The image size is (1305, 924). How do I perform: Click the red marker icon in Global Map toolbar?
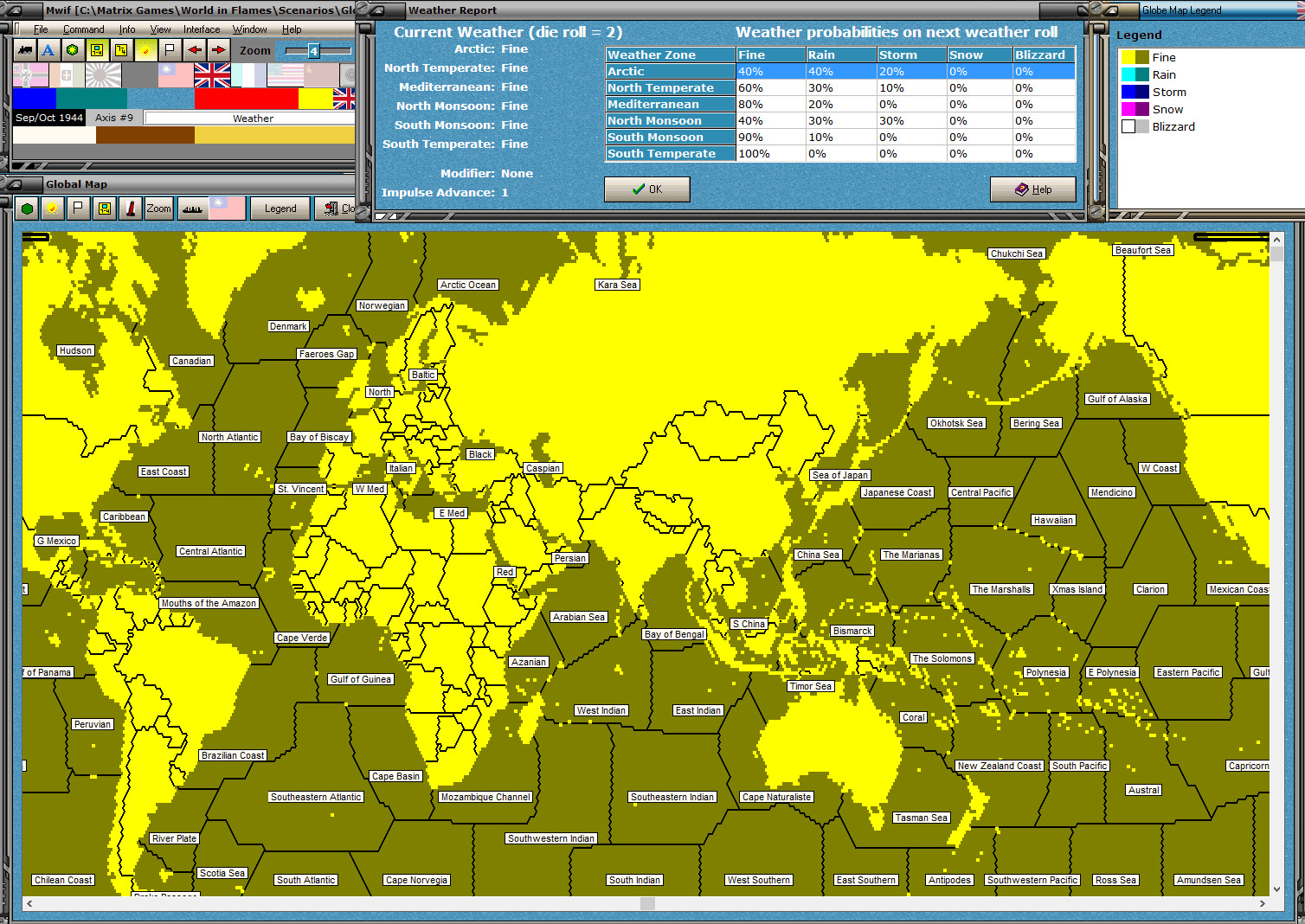pos(131,209)
